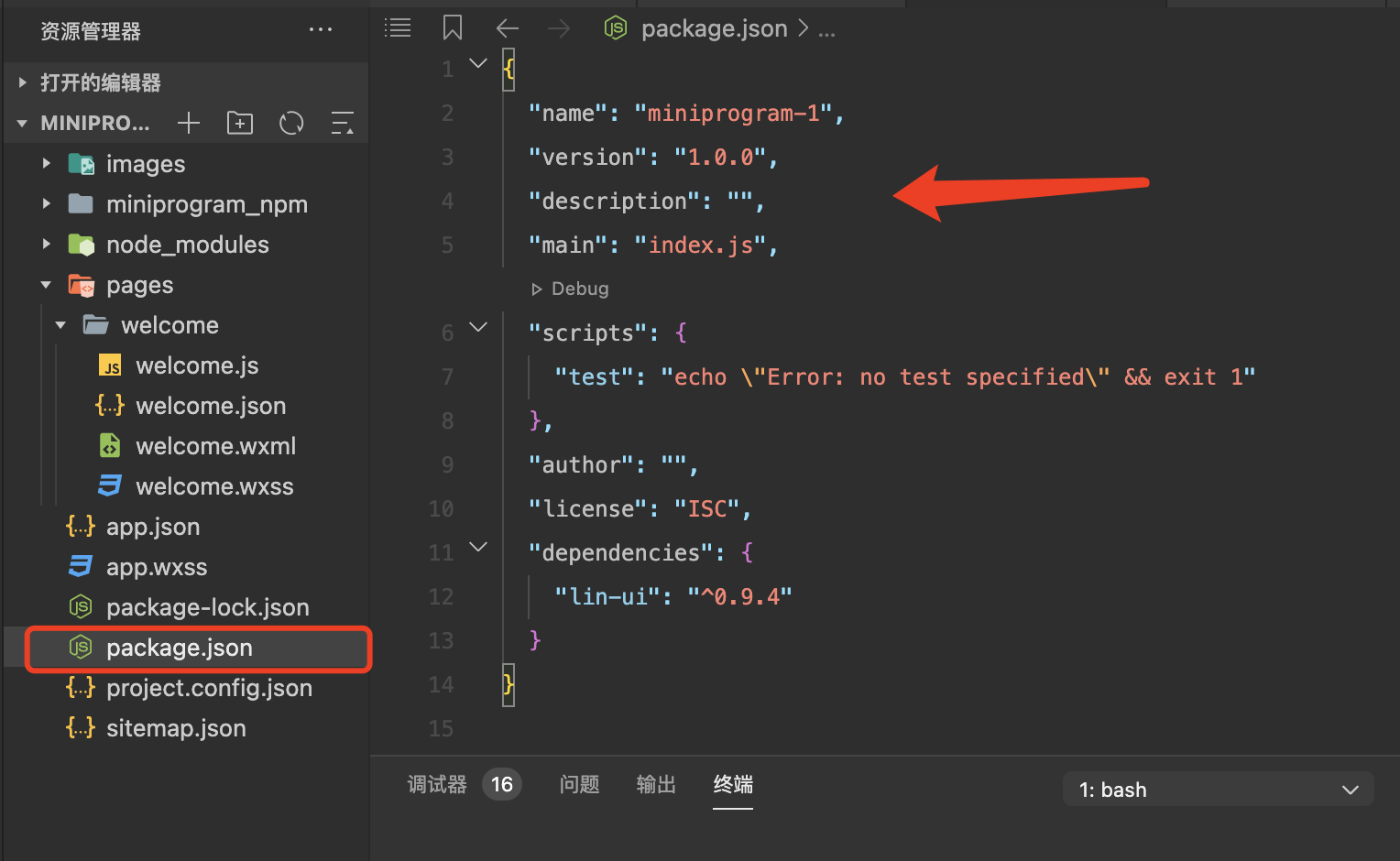Click the new file plus icon
Viewport: 1400px width, 861px height.
pos(189,123)
